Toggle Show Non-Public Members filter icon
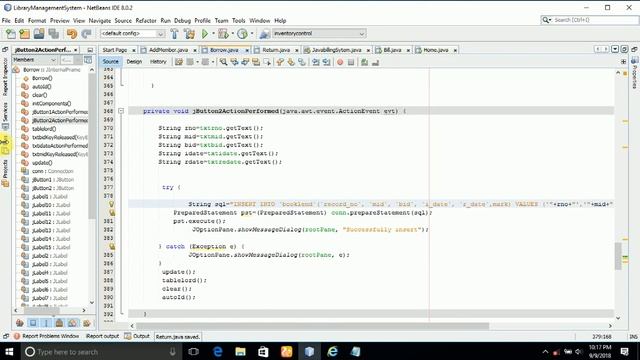This screenshot has height=360, width=640. pyautogui.click(x=59, y=323)
